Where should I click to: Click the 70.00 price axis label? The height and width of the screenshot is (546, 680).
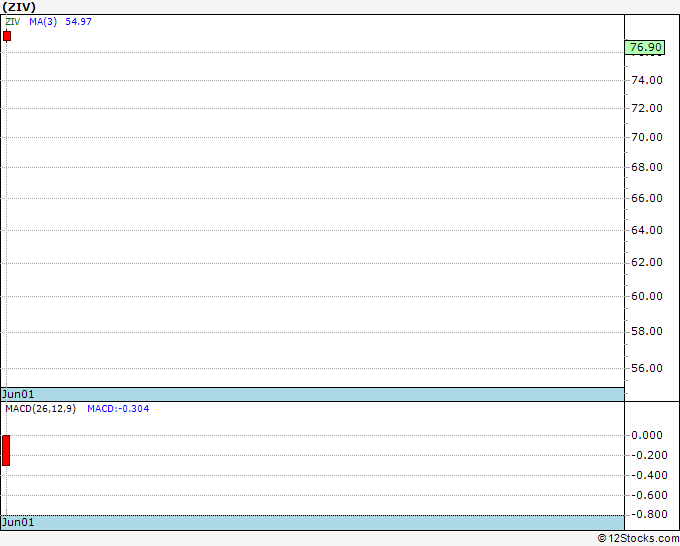647,137
